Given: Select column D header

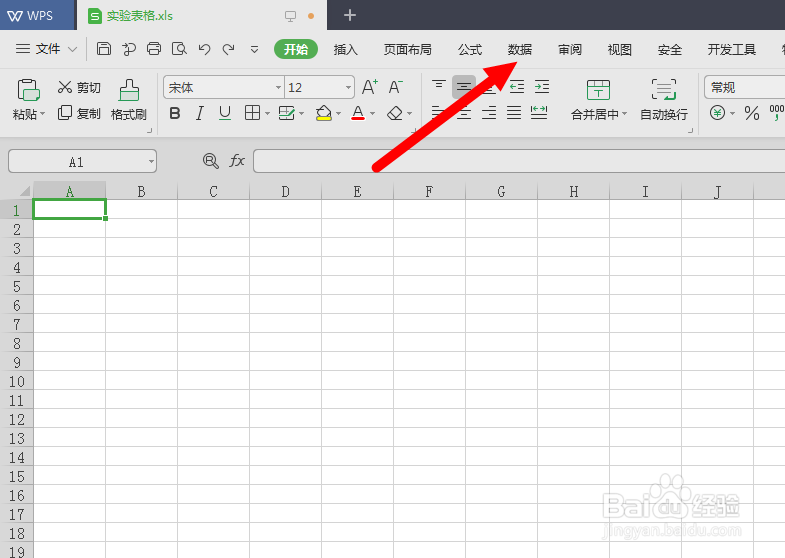Looking at the screenshot, I should click(285, 191).
